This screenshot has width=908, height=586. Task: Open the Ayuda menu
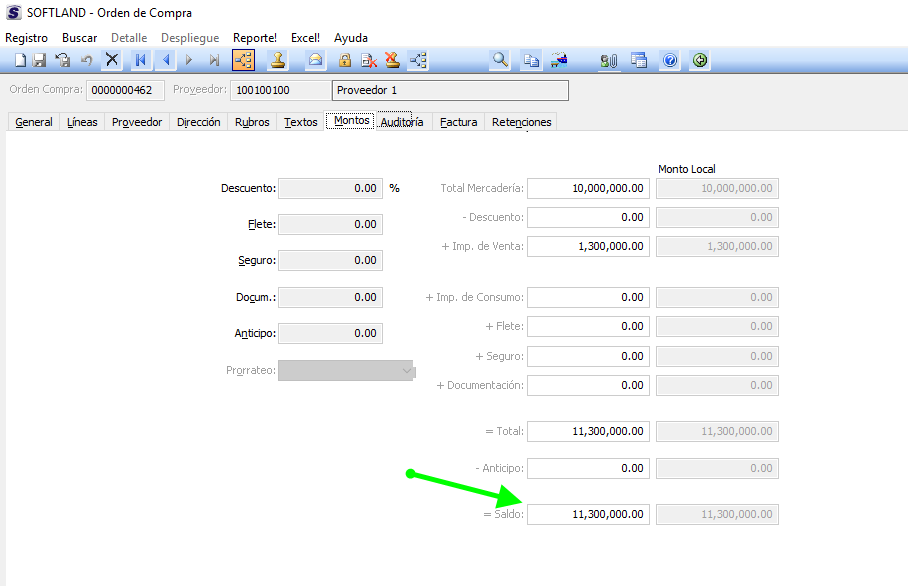tap(351, 38)
